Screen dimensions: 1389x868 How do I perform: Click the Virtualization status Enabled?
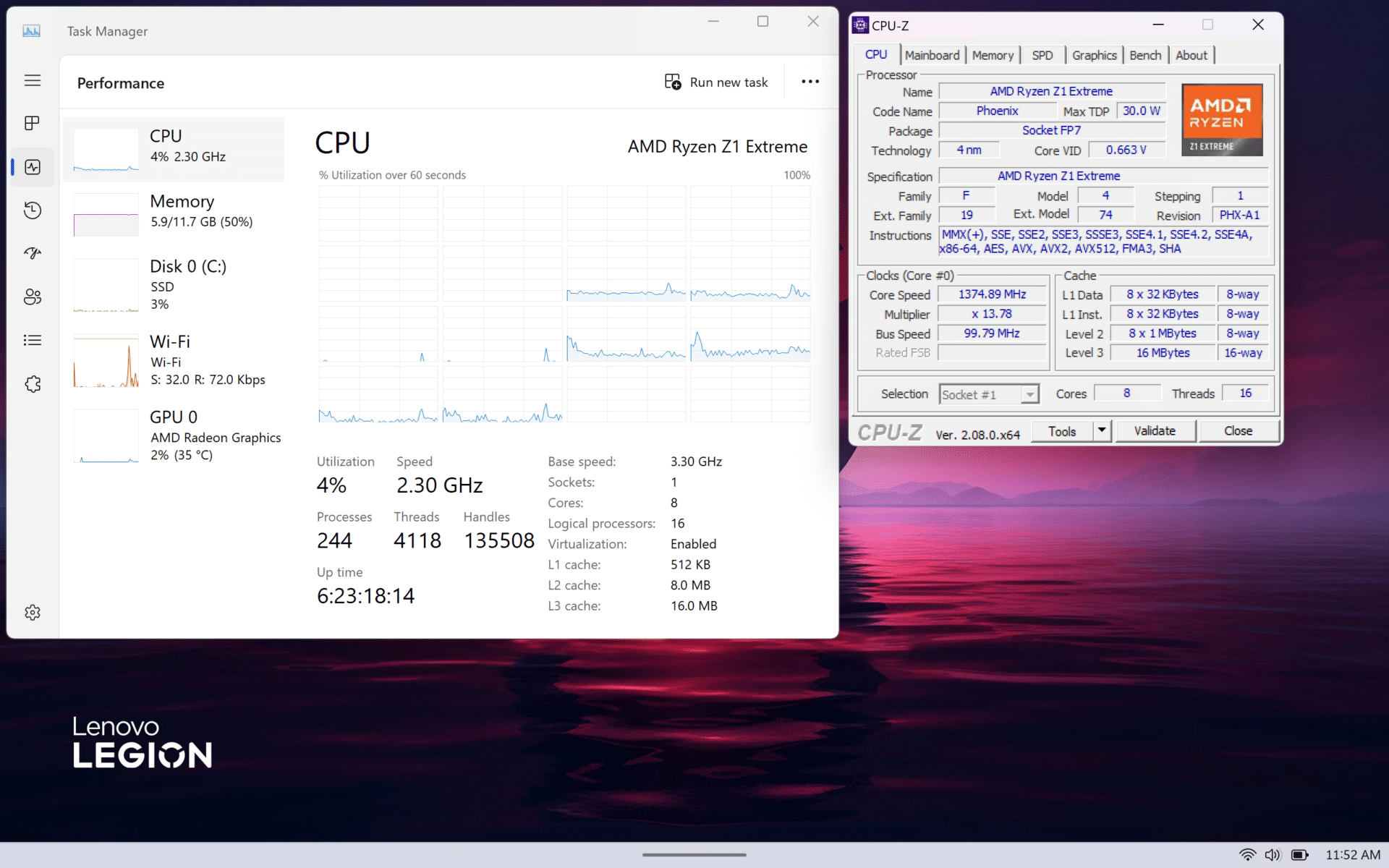coord(693,544)
